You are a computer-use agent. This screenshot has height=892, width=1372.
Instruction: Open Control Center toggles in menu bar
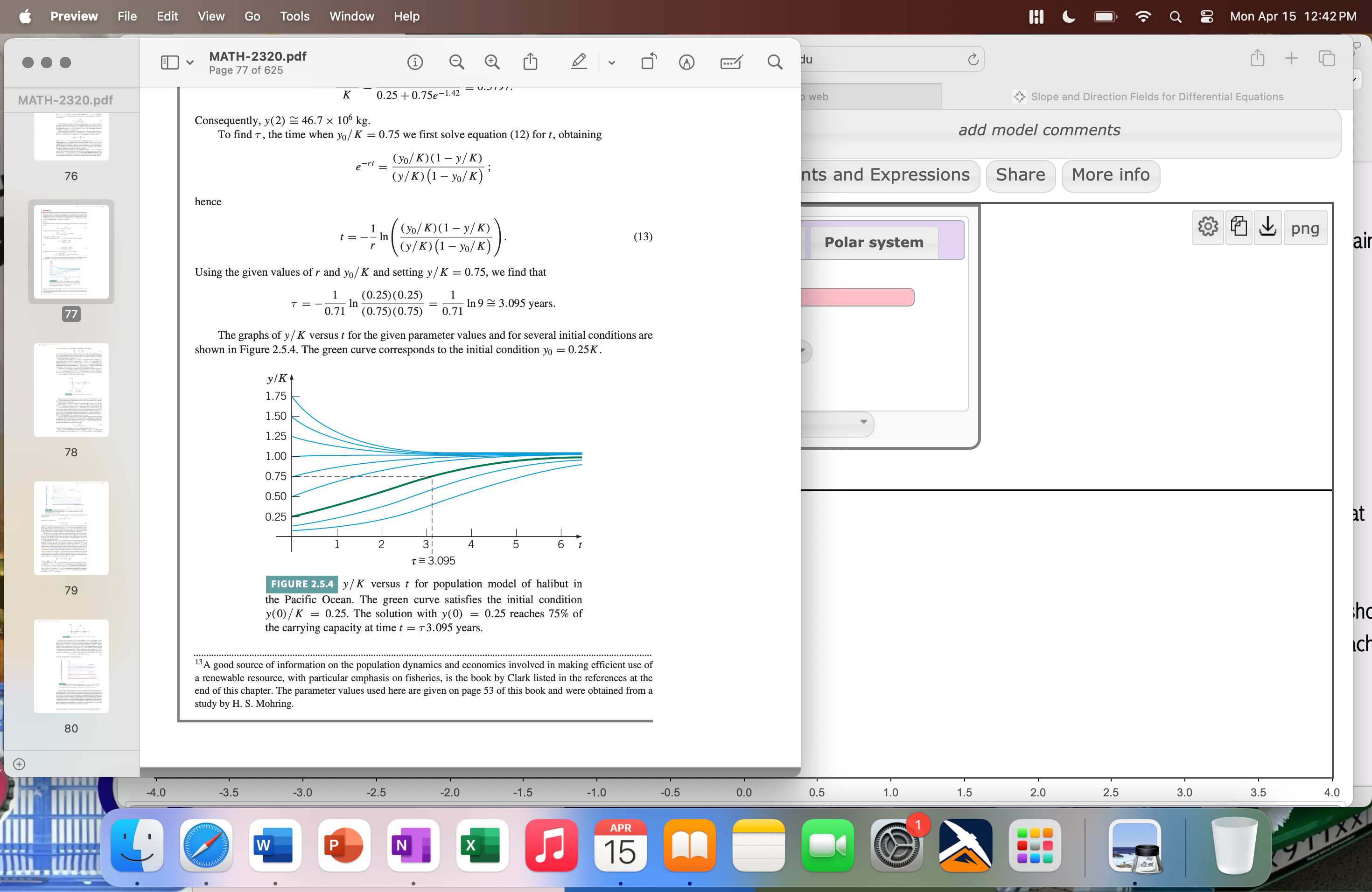(1206, 16)
